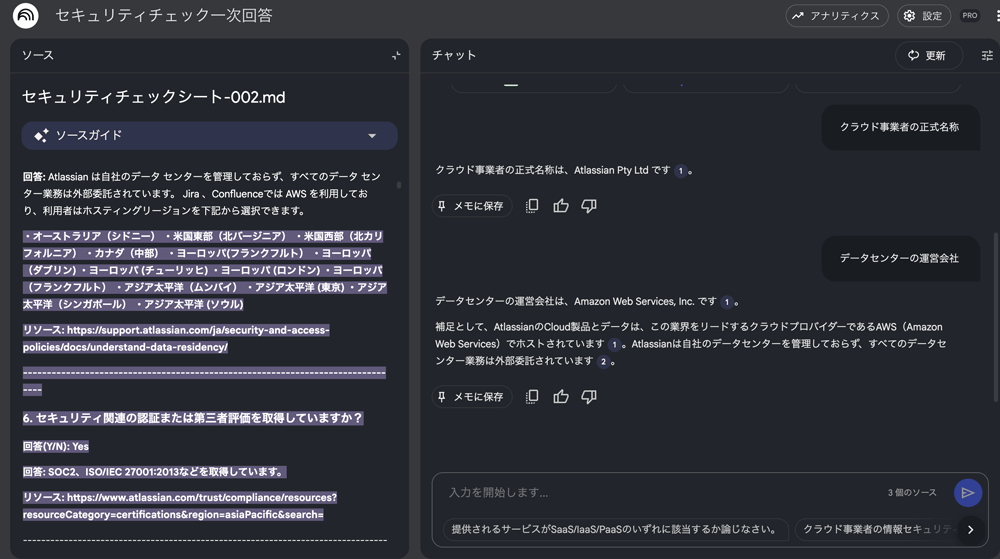The image size is (1000, 559).
Task: Thumbs up the data center answer
Action: point(561,397)
